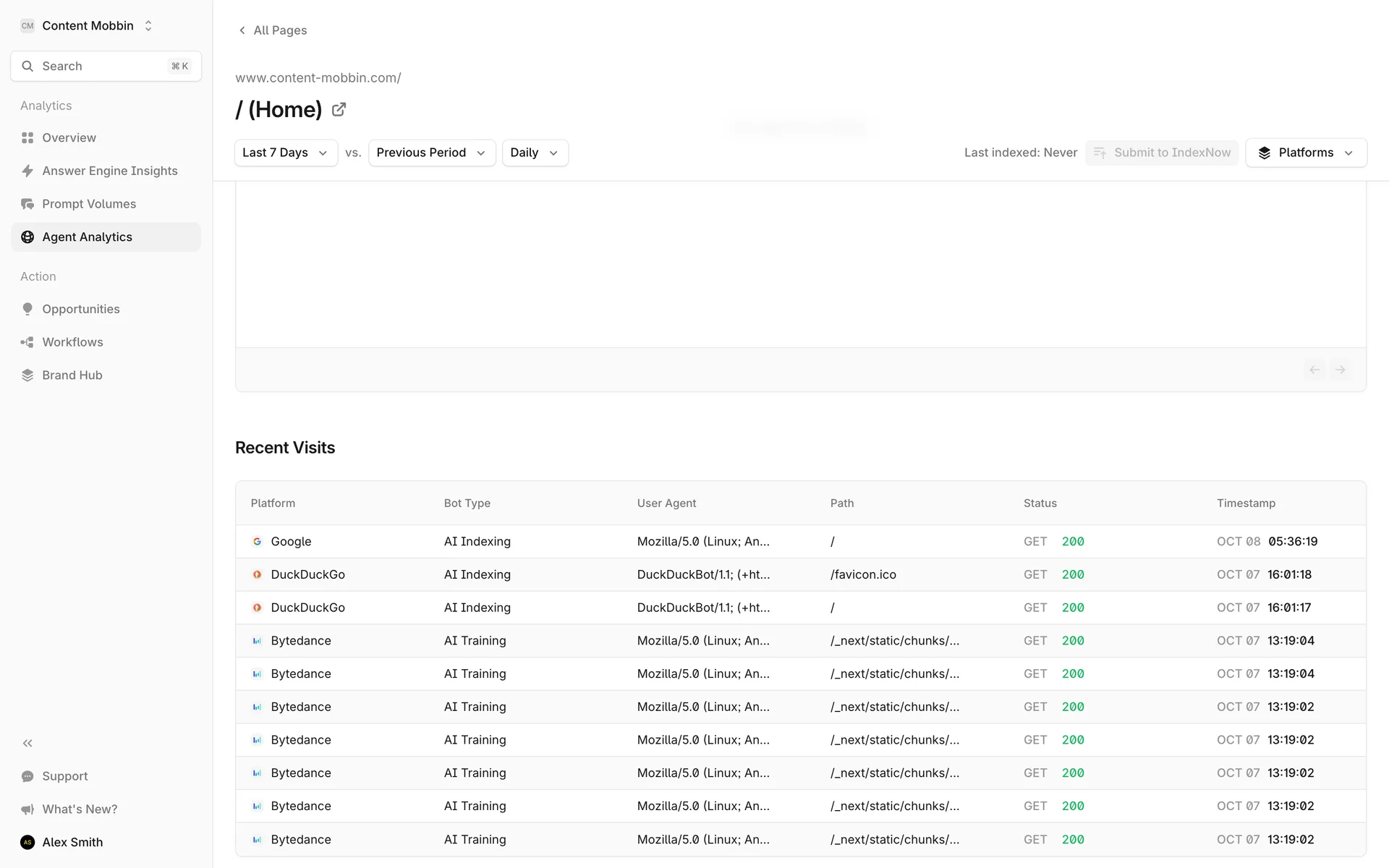Click the Answer Engine Insights lightning icon

pyautogui.click(x=27, y=171)
